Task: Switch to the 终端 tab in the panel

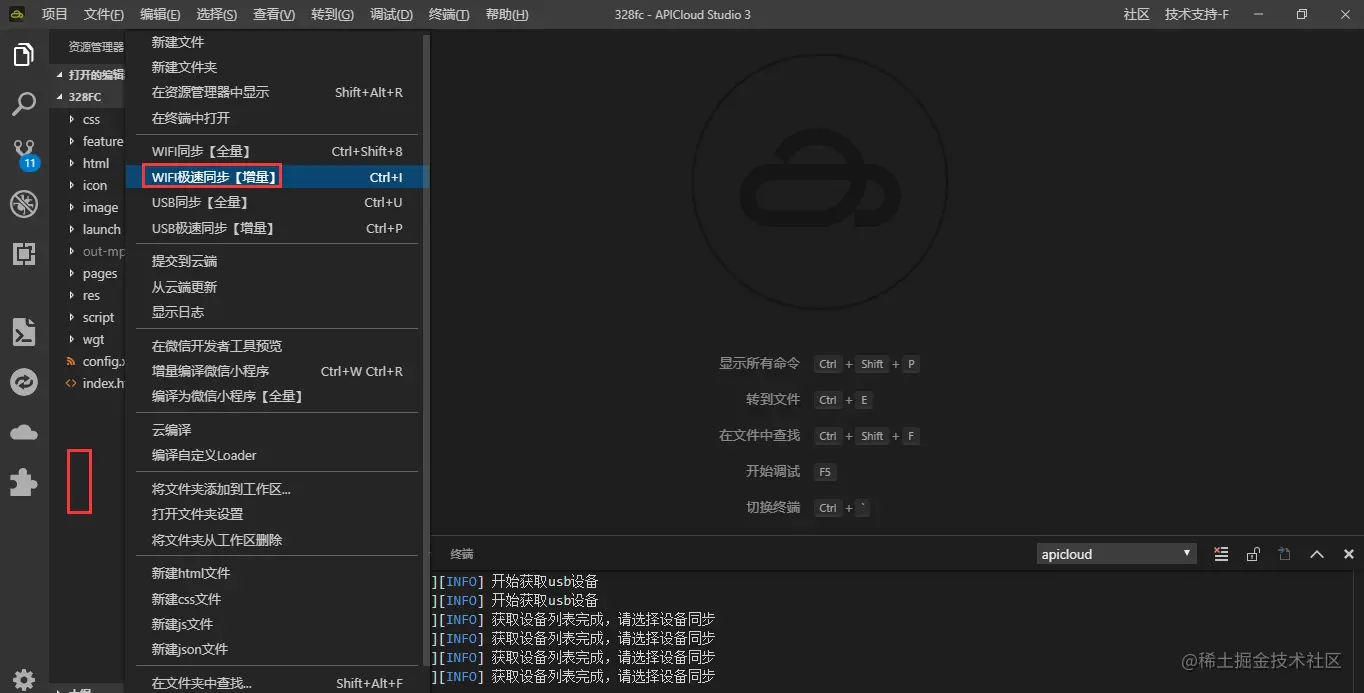Action: (462, 554)
